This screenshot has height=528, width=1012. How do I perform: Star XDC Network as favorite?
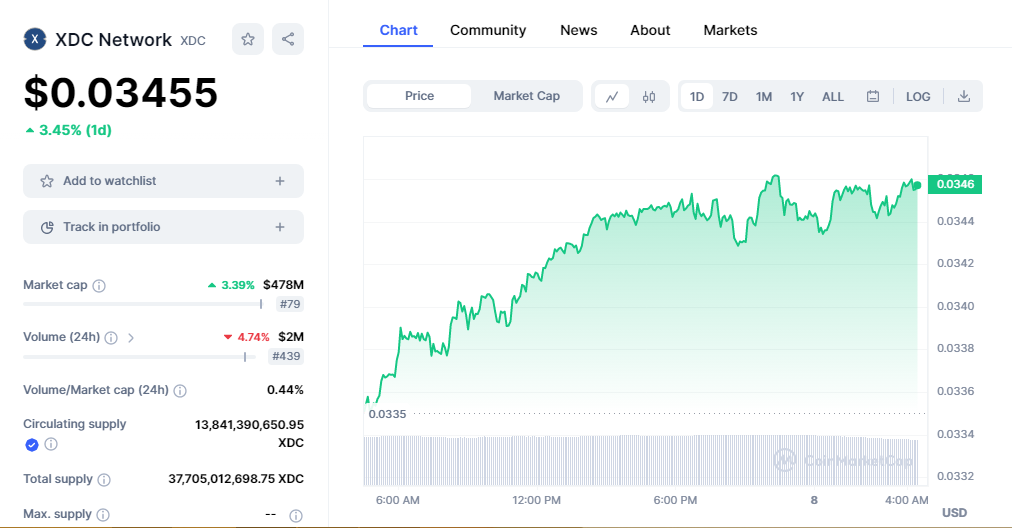click(x=248, y=39)
